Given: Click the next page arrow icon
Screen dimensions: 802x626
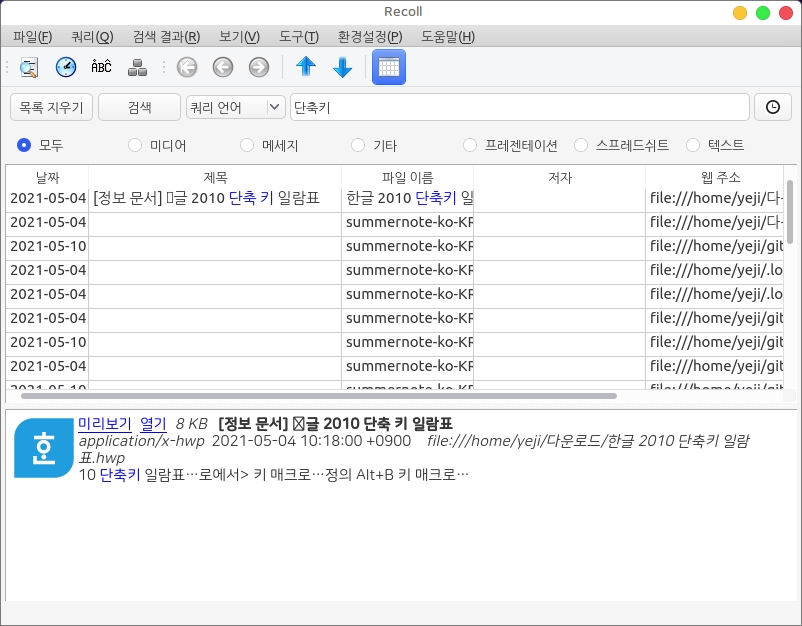Looking at the screenshot, I should (259, 67).
